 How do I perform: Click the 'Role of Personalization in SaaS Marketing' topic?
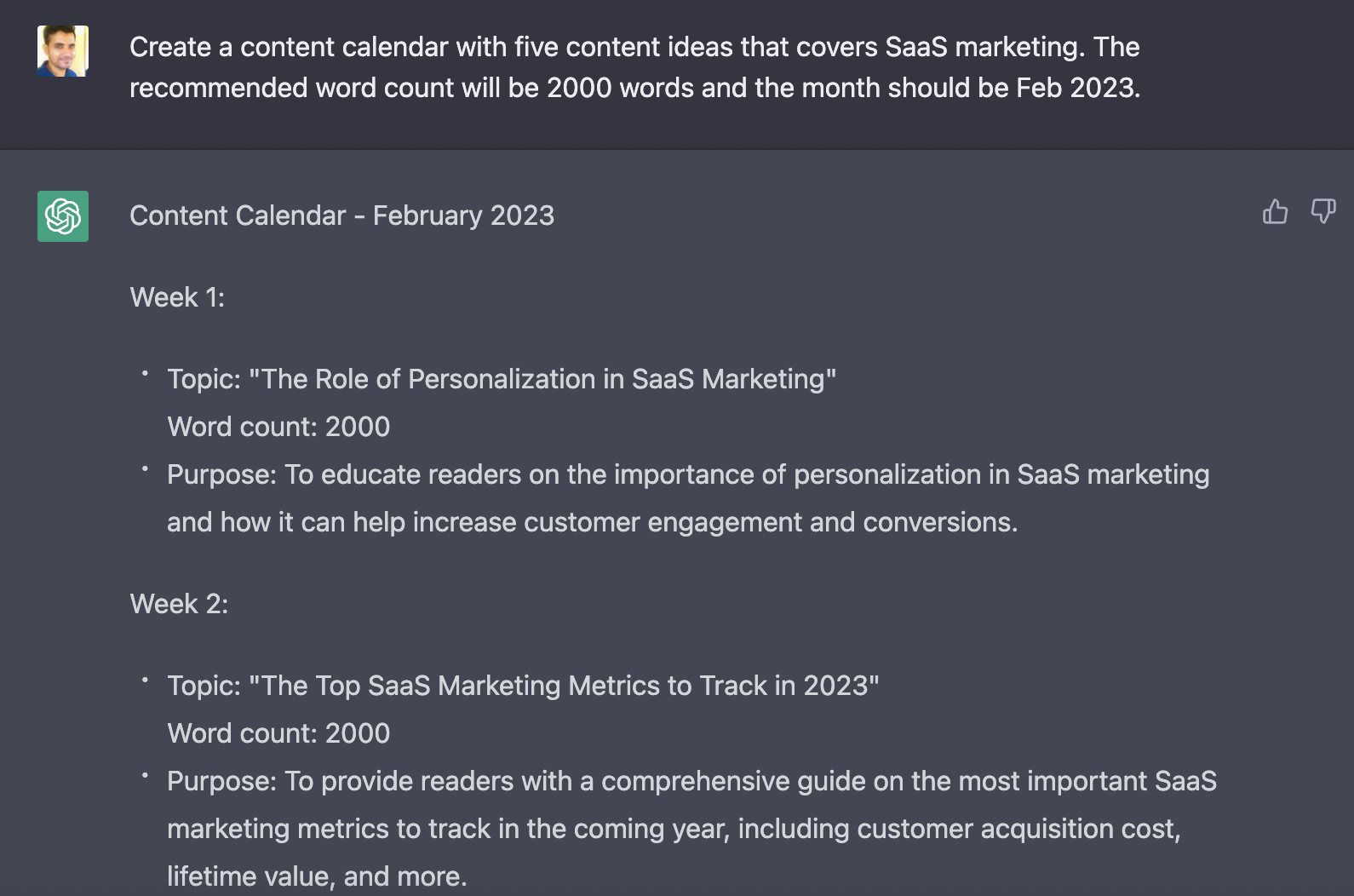pyautogui.click(x=502, y=379)
